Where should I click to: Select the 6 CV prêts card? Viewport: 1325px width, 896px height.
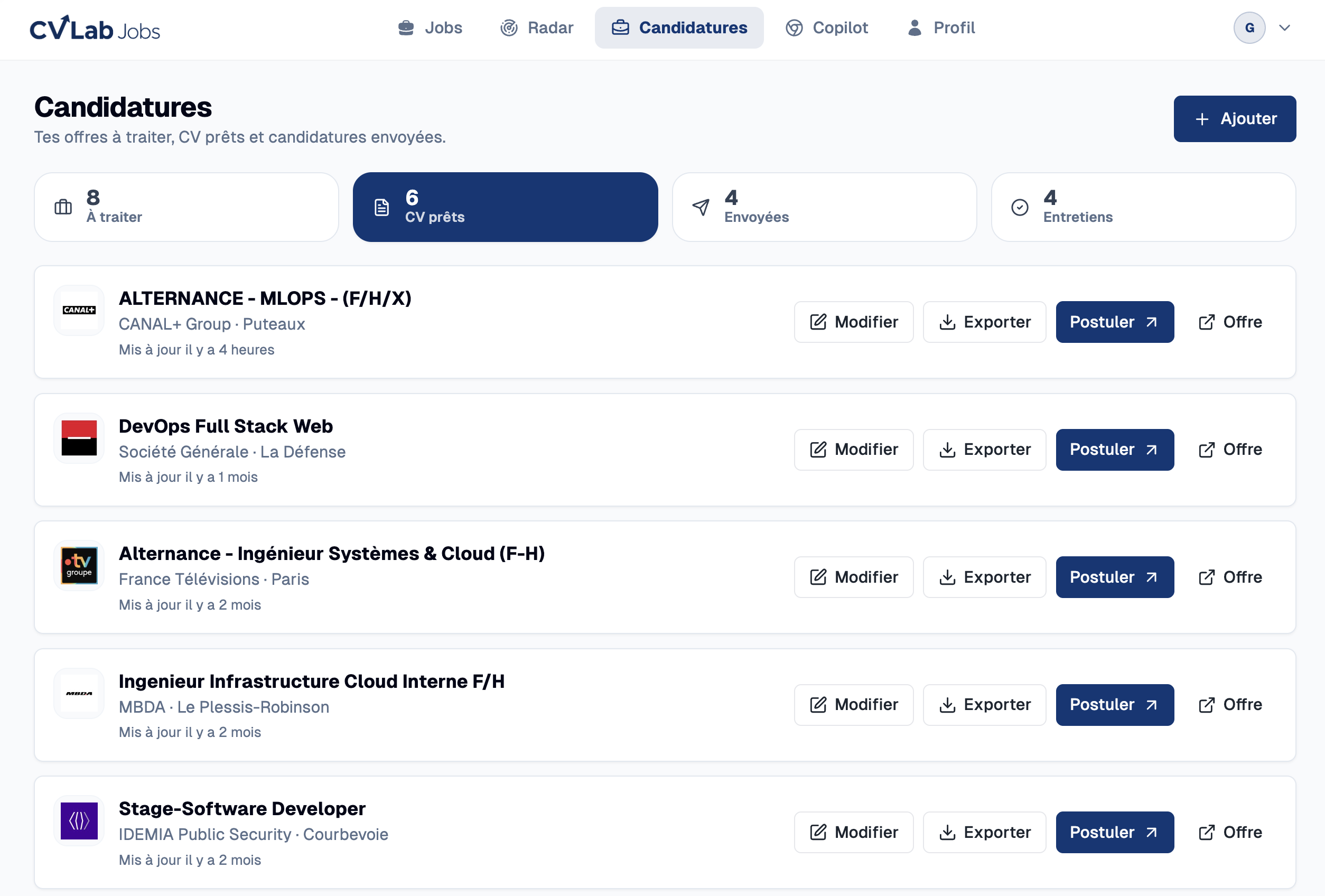click(505, 207)
